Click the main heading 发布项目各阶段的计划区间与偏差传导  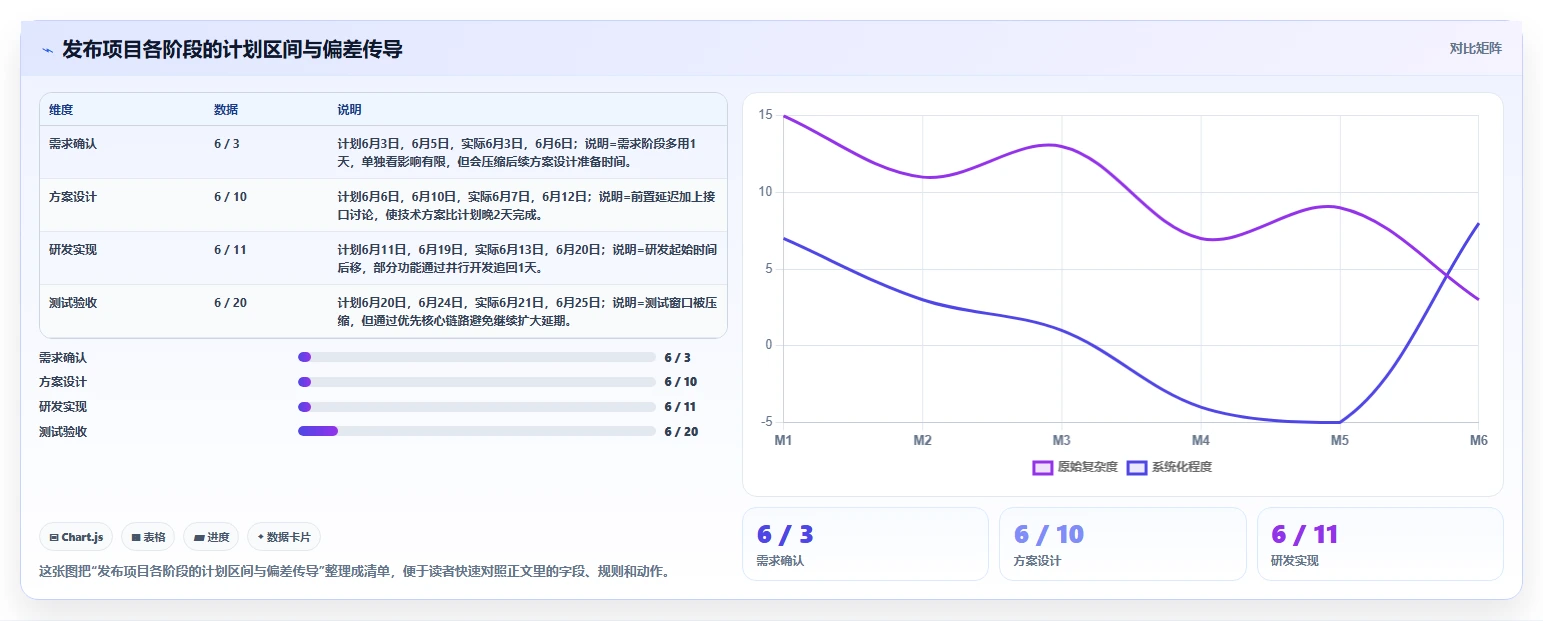point(232,49)
